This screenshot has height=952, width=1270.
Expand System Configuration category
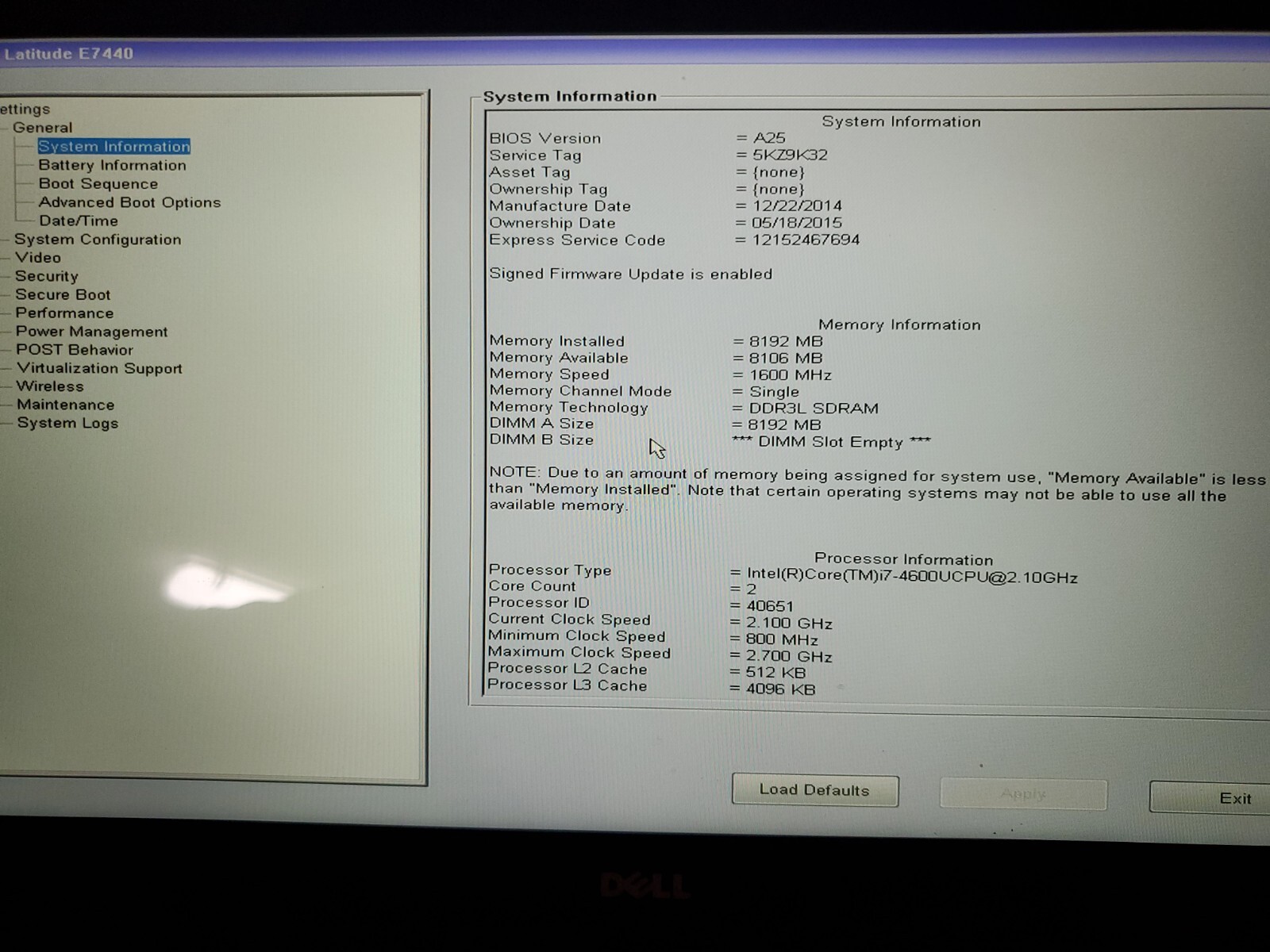coord(98,240)
